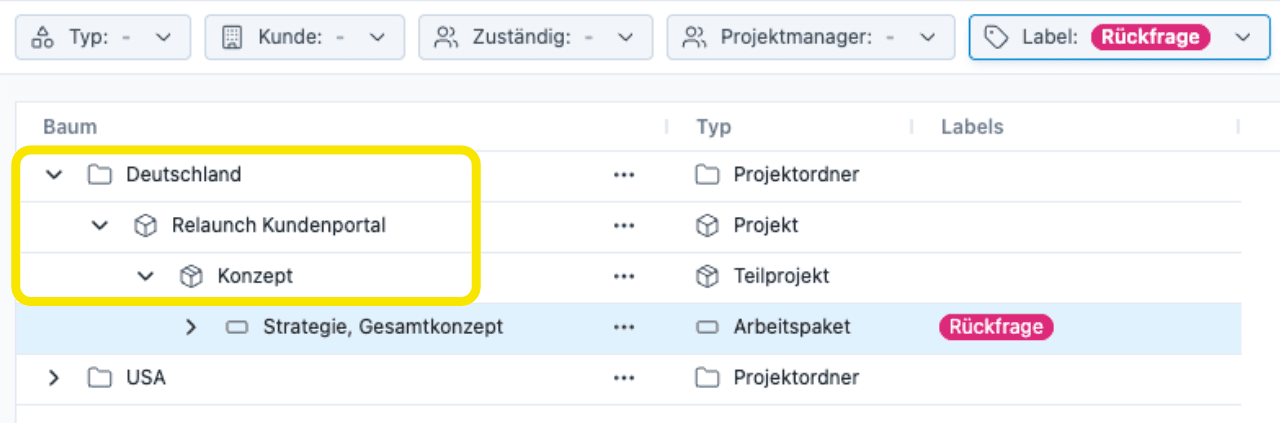
Task: Collapse the Deutschland folder
Action: point(54,175)
